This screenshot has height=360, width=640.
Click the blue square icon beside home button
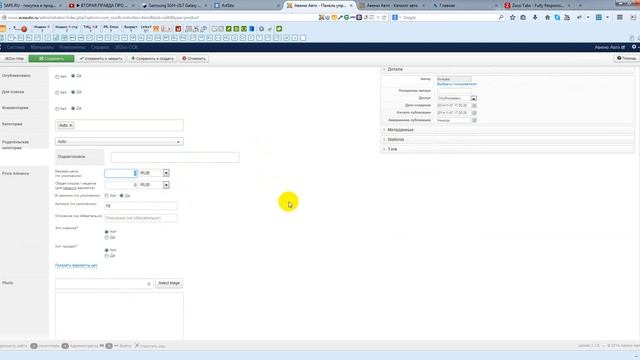pos(557,18)
